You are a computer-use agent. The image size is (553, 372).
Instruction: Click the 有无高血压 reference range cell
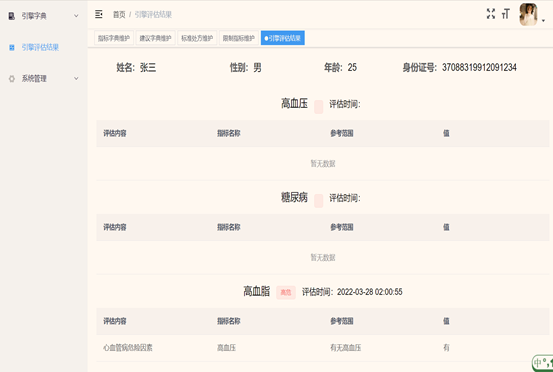(x=346, y=348)
